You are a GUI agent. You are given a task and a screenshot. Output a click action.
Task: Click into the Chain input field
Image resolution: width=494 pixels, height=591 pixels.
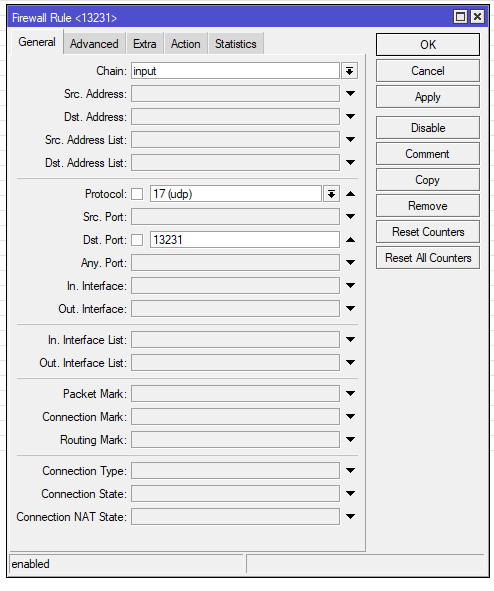tap(235, 71)
